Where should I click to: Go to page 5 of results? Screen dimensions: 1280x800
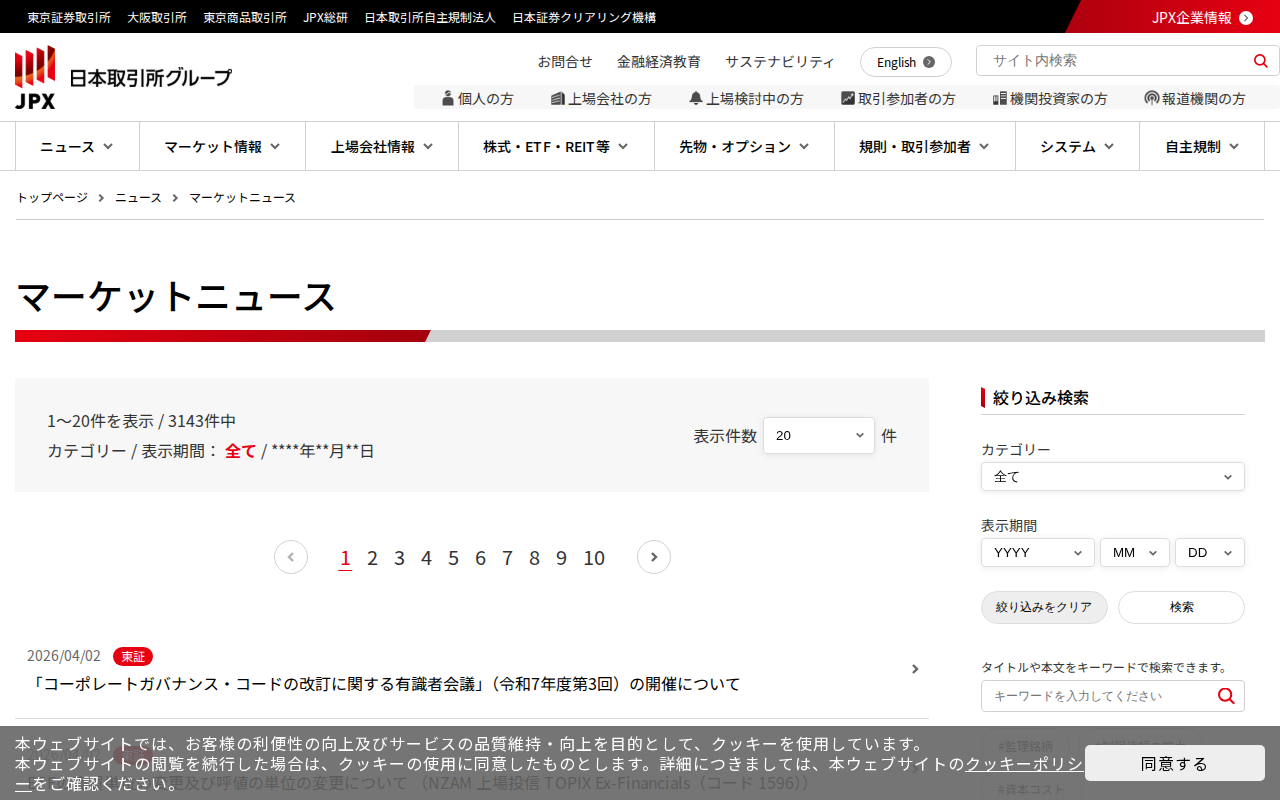[453, 558]
